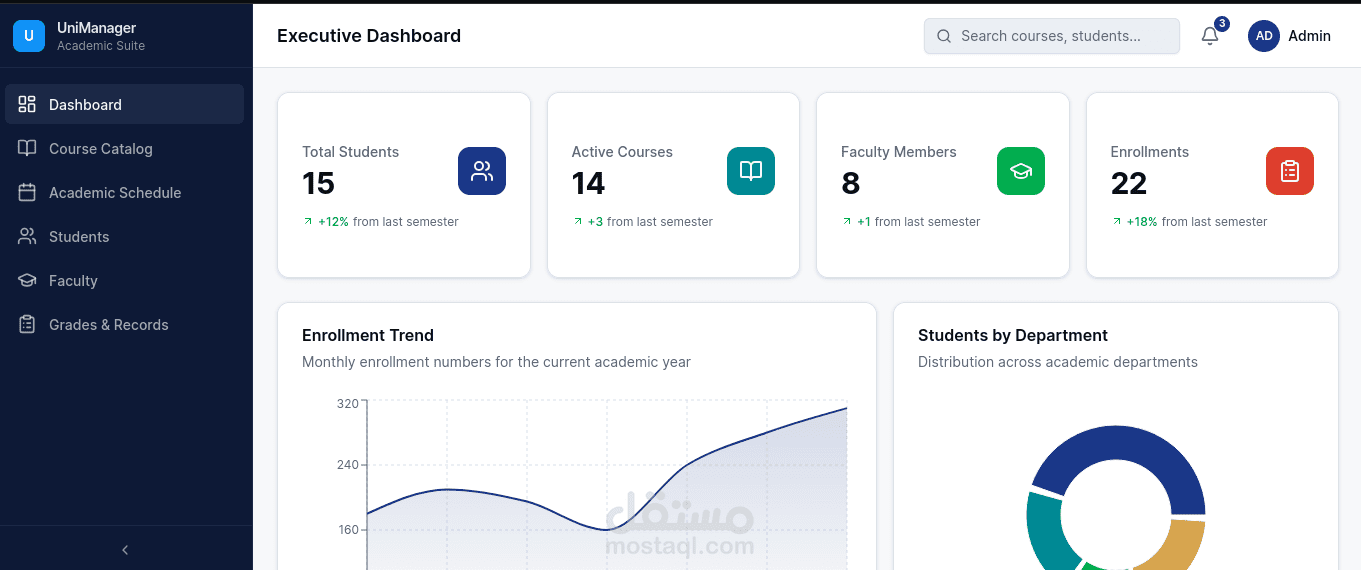1361x570 pixels.
Task: Click the 320 y-axis label
Action: [x=347, y=404]
